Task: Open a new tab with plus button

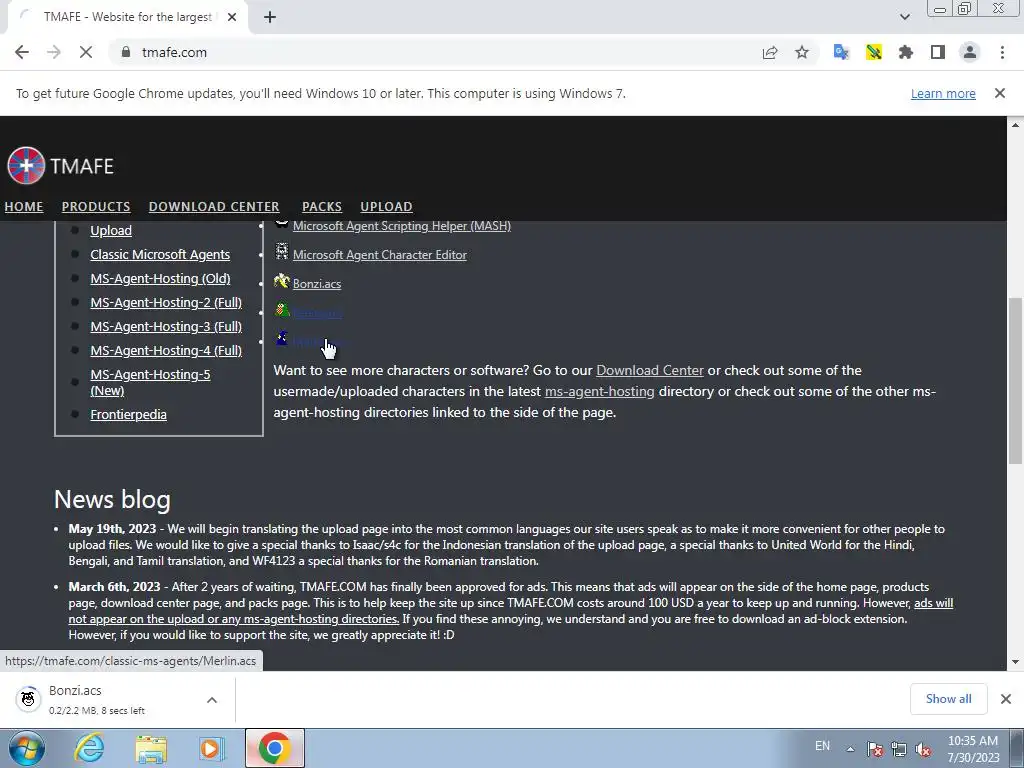Action: pos(270,17)
